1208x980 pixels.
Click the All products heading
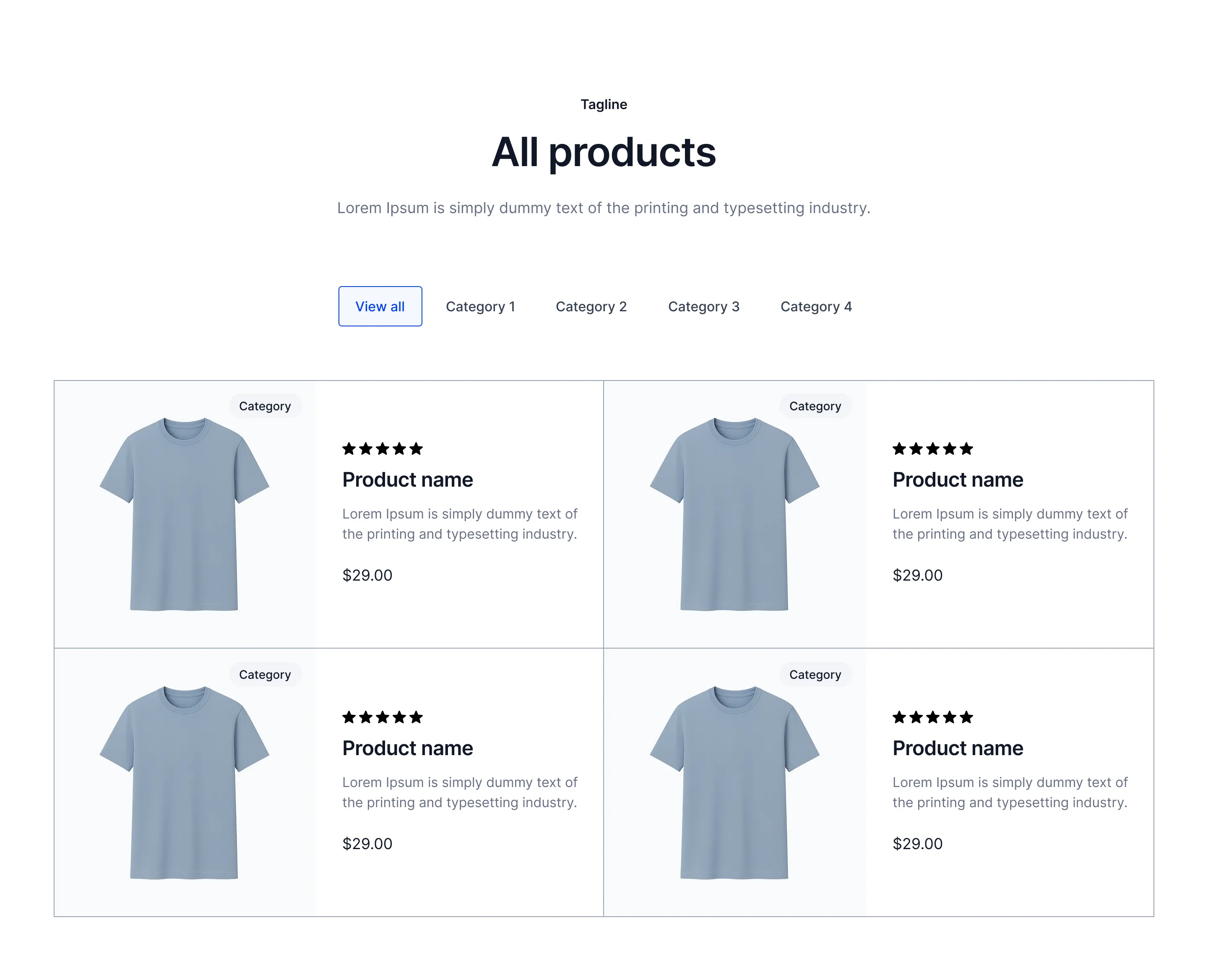604,152
